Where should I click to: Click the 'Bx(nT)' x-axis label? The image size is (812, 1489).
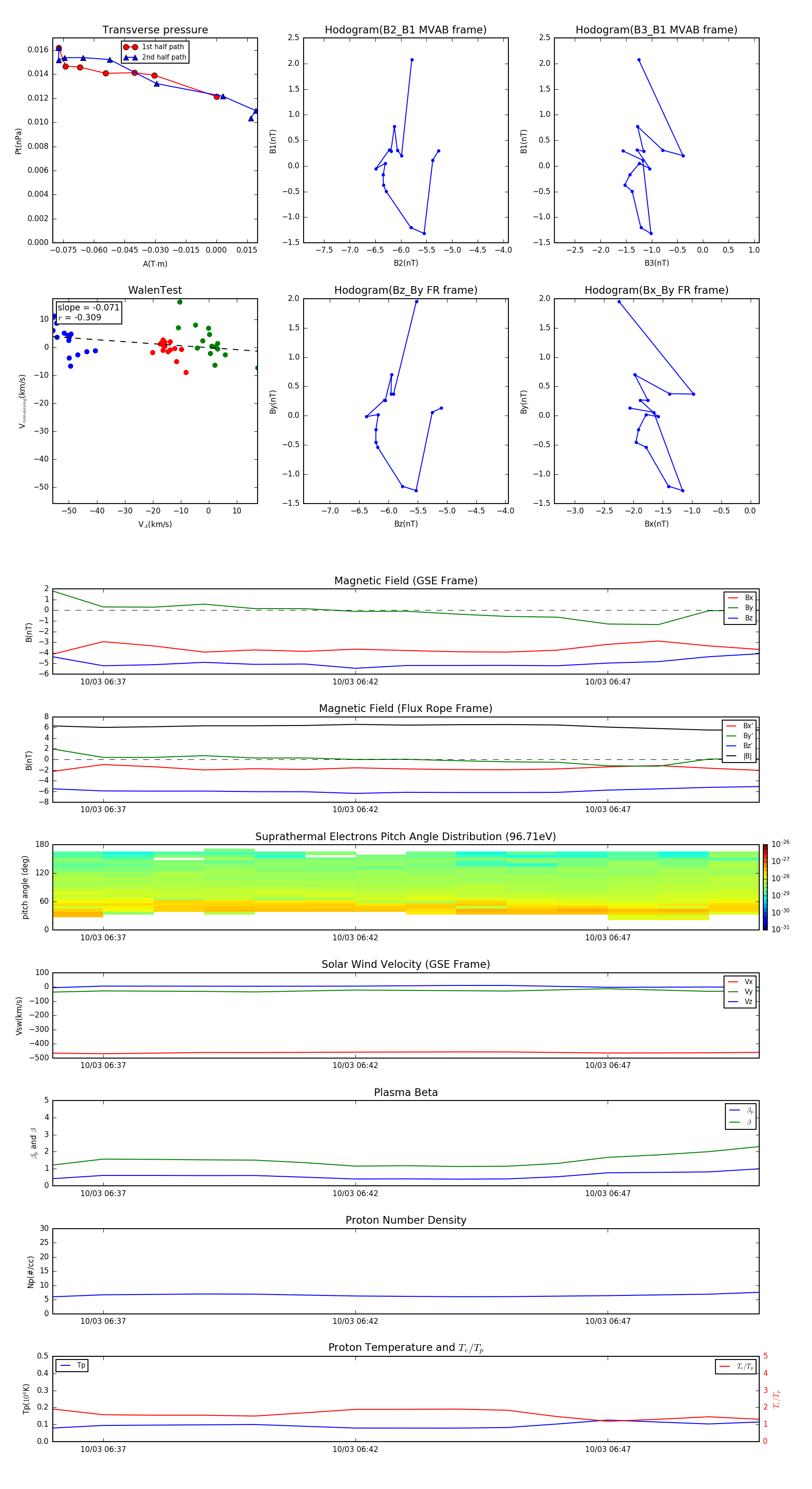[656, 524]
